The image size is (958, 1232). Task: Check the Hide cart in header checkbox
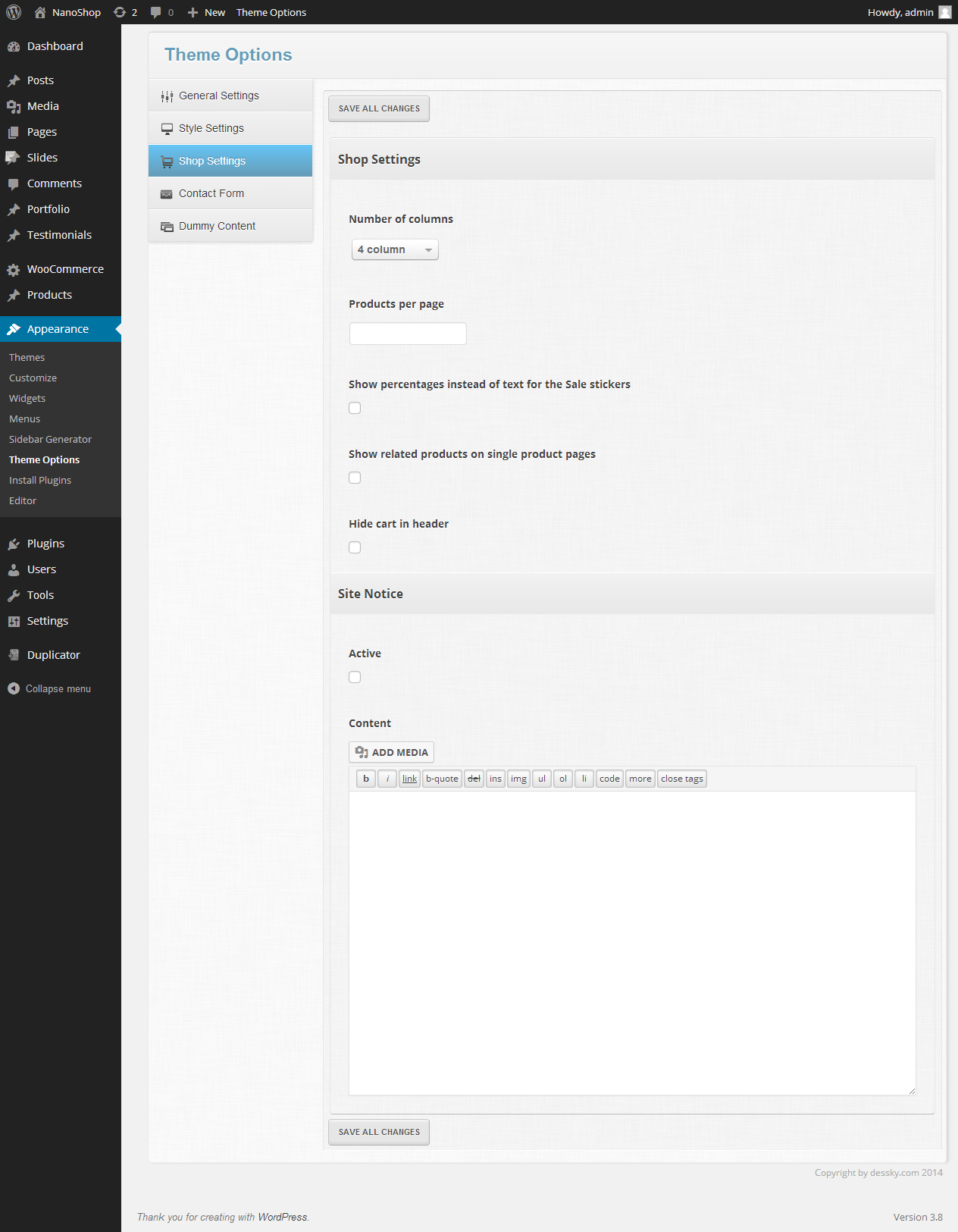355,547
